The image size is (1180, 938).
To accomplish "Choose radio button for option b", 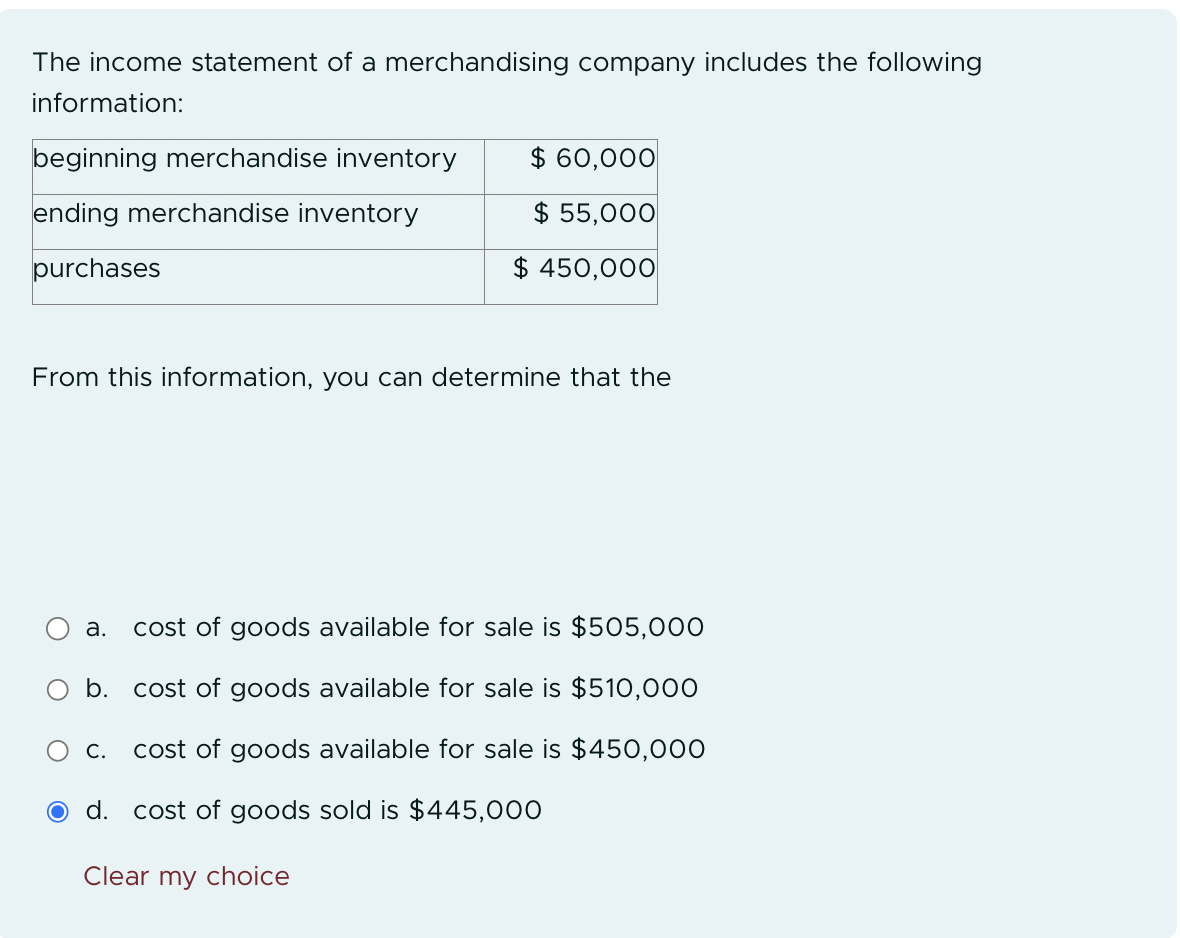I will (58, 690).
